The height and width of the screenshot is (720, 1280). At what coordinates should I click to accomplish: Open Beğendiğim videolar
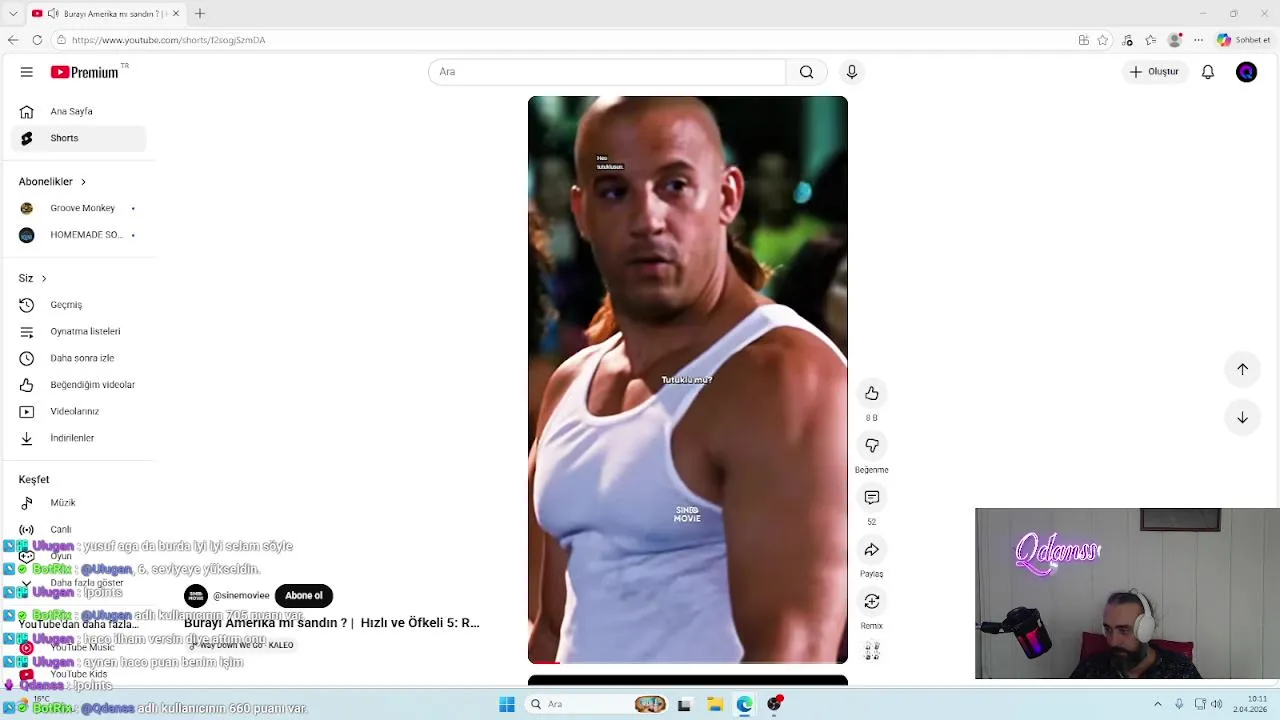pos(78,384)
